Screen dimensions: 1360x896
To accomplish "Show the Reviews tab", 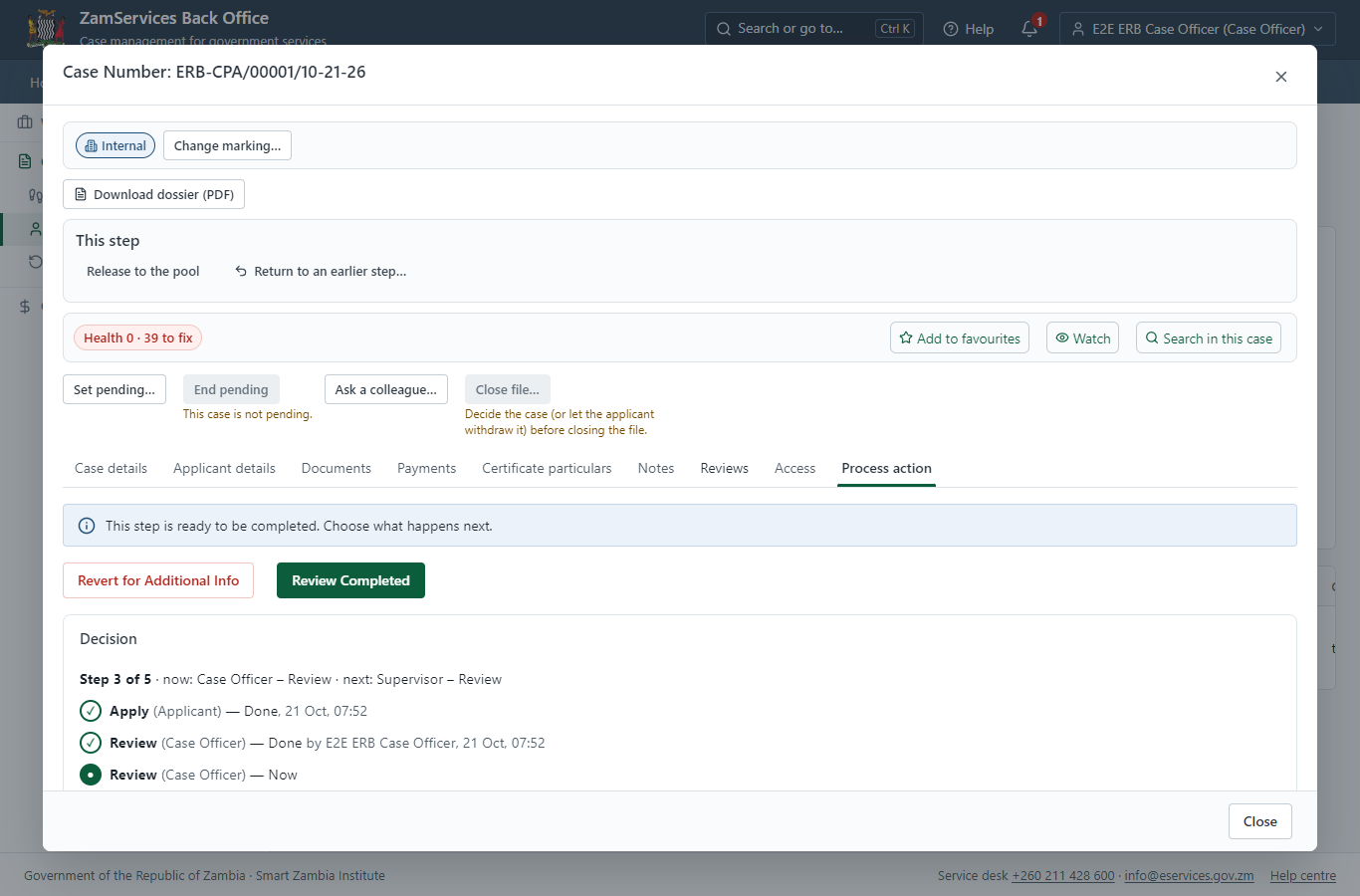I will click(724, 468).
